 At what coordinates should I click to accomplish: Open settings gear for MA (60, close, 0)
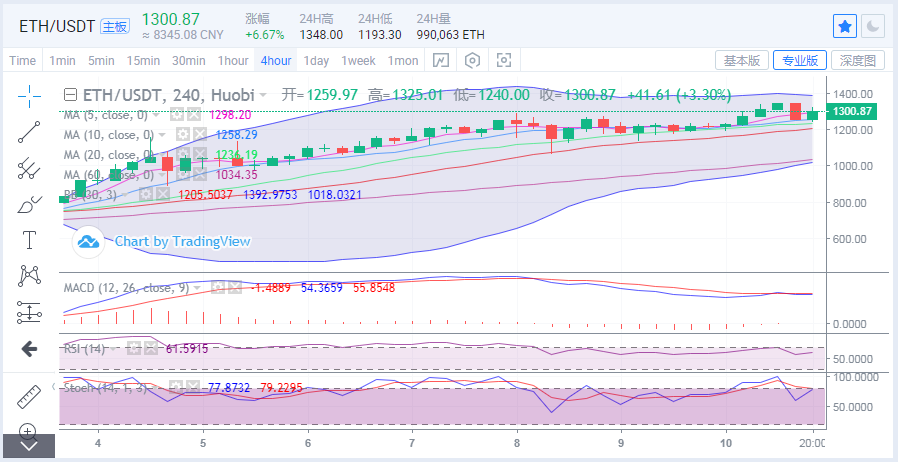[x=182, y=175]
